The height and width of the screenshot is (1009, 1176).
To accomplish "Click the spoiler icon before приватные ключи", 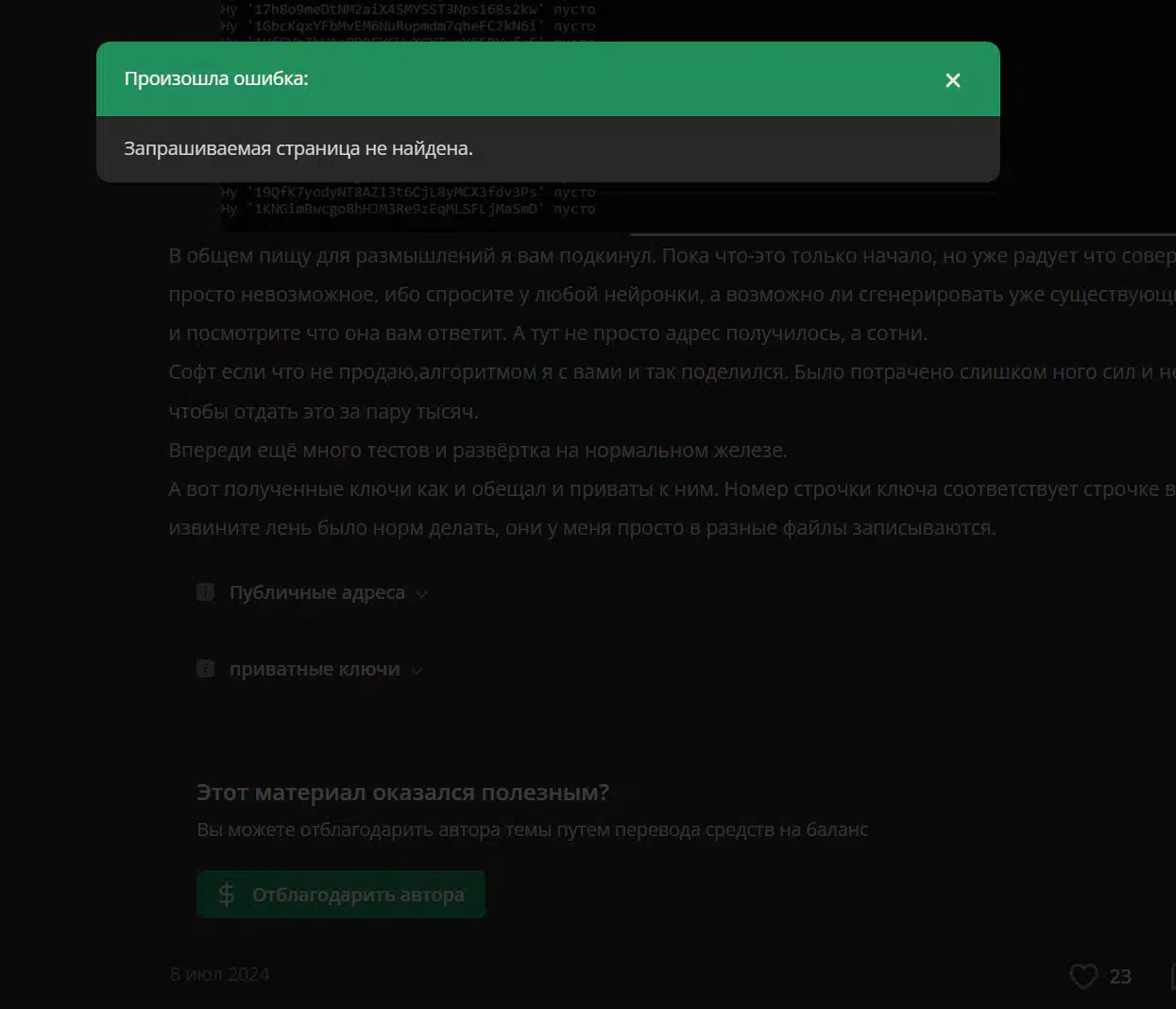I will [205, 668].
